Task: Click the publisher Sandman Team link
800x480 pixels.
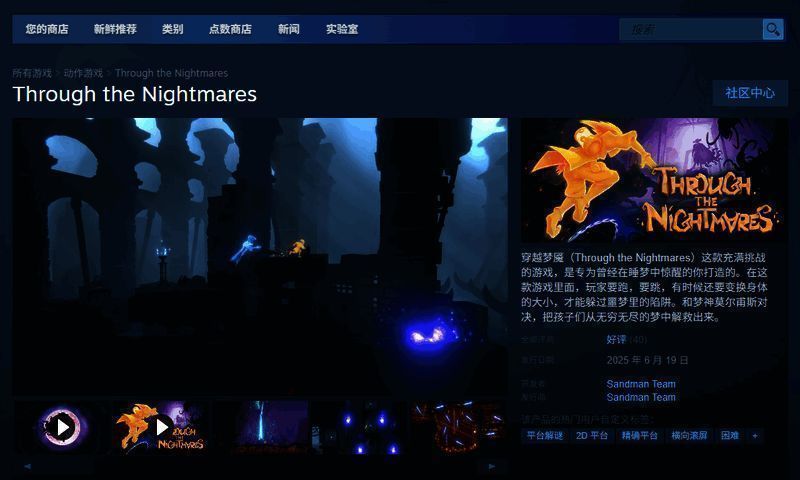Action: [x=641, y=397]
